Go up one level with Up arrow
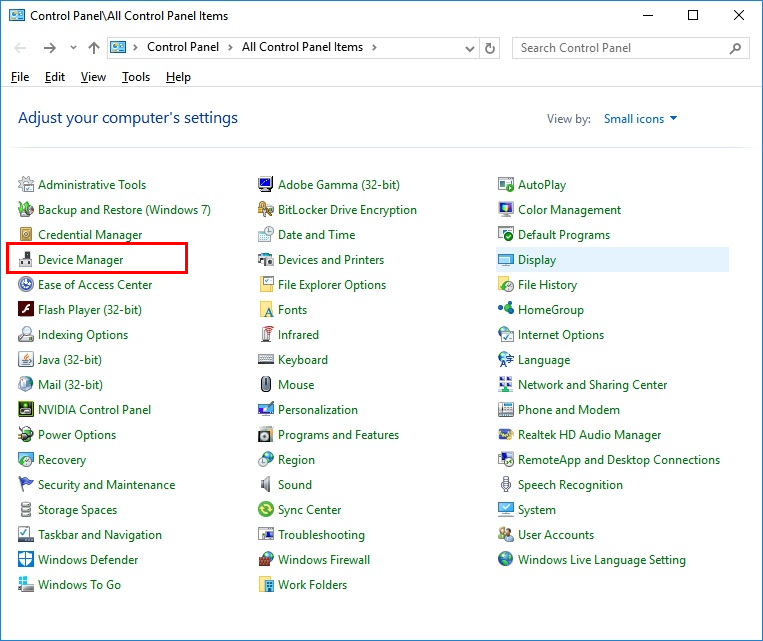The height and width of the screenshot is (641, 763). (94, 48)
